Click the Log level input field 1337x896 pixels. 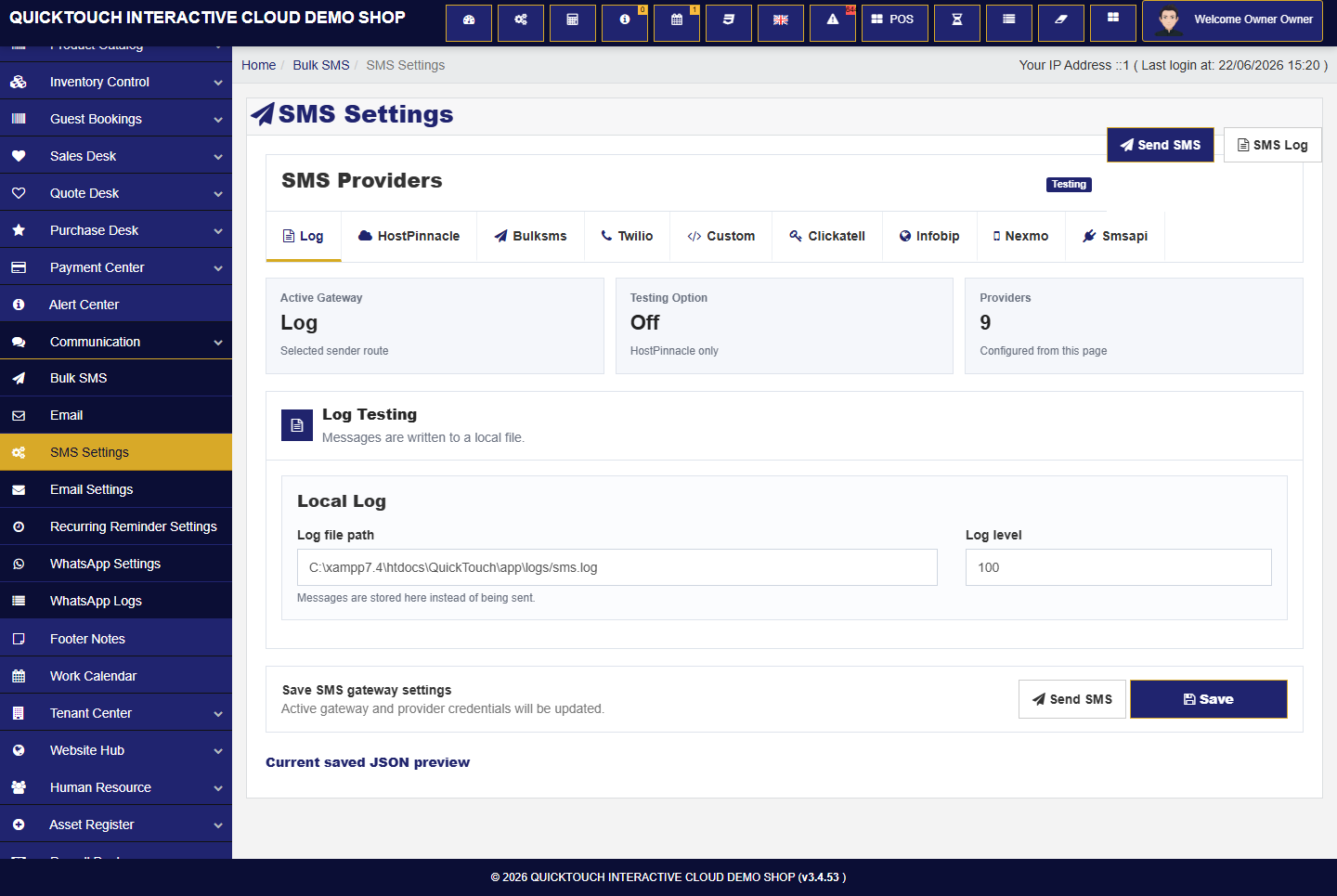point(1119,567)
